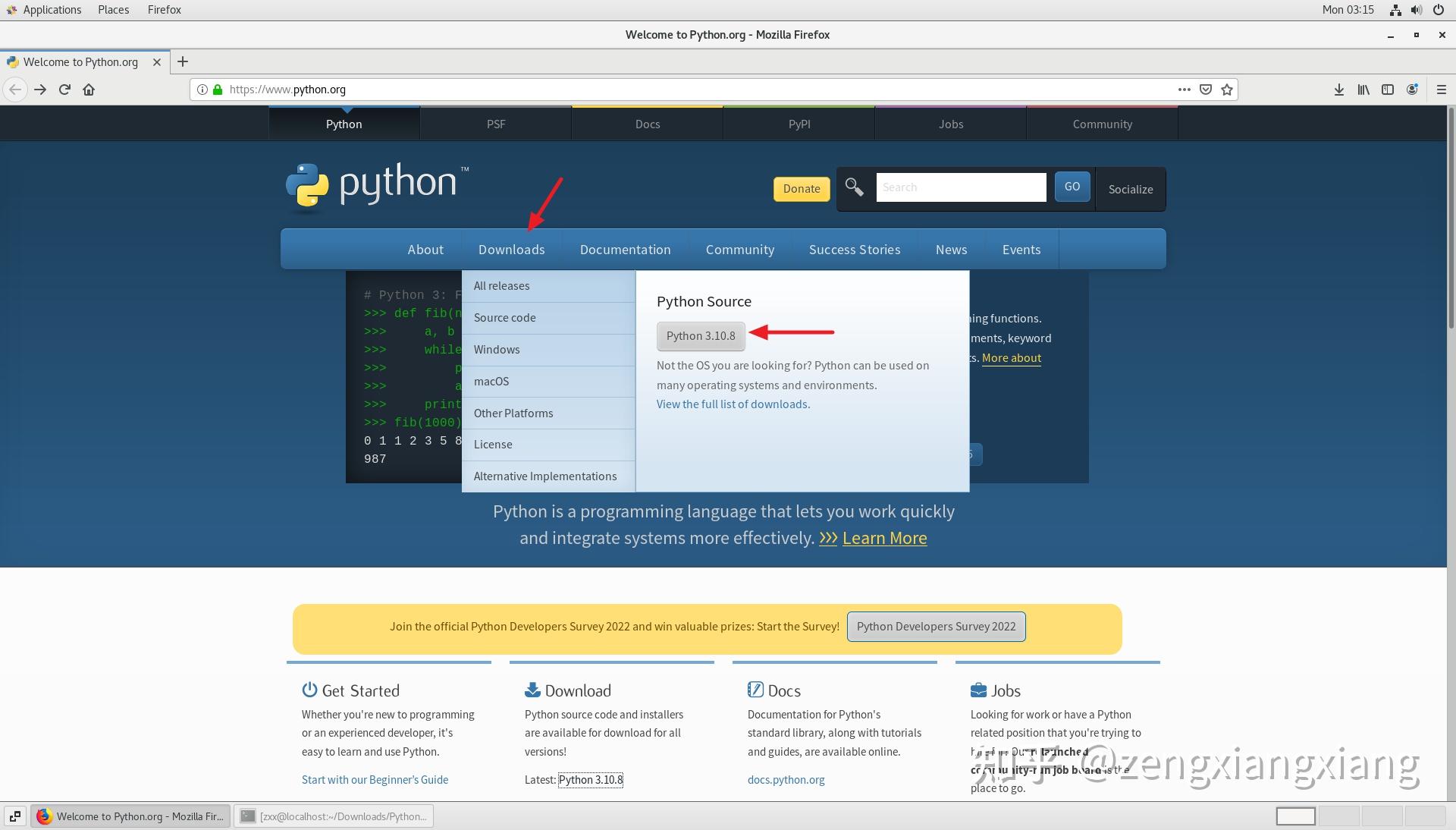This screenshot has height=830, width=1456.
Task: Click the Get Started power icon
Action: (x=309, y=690)
